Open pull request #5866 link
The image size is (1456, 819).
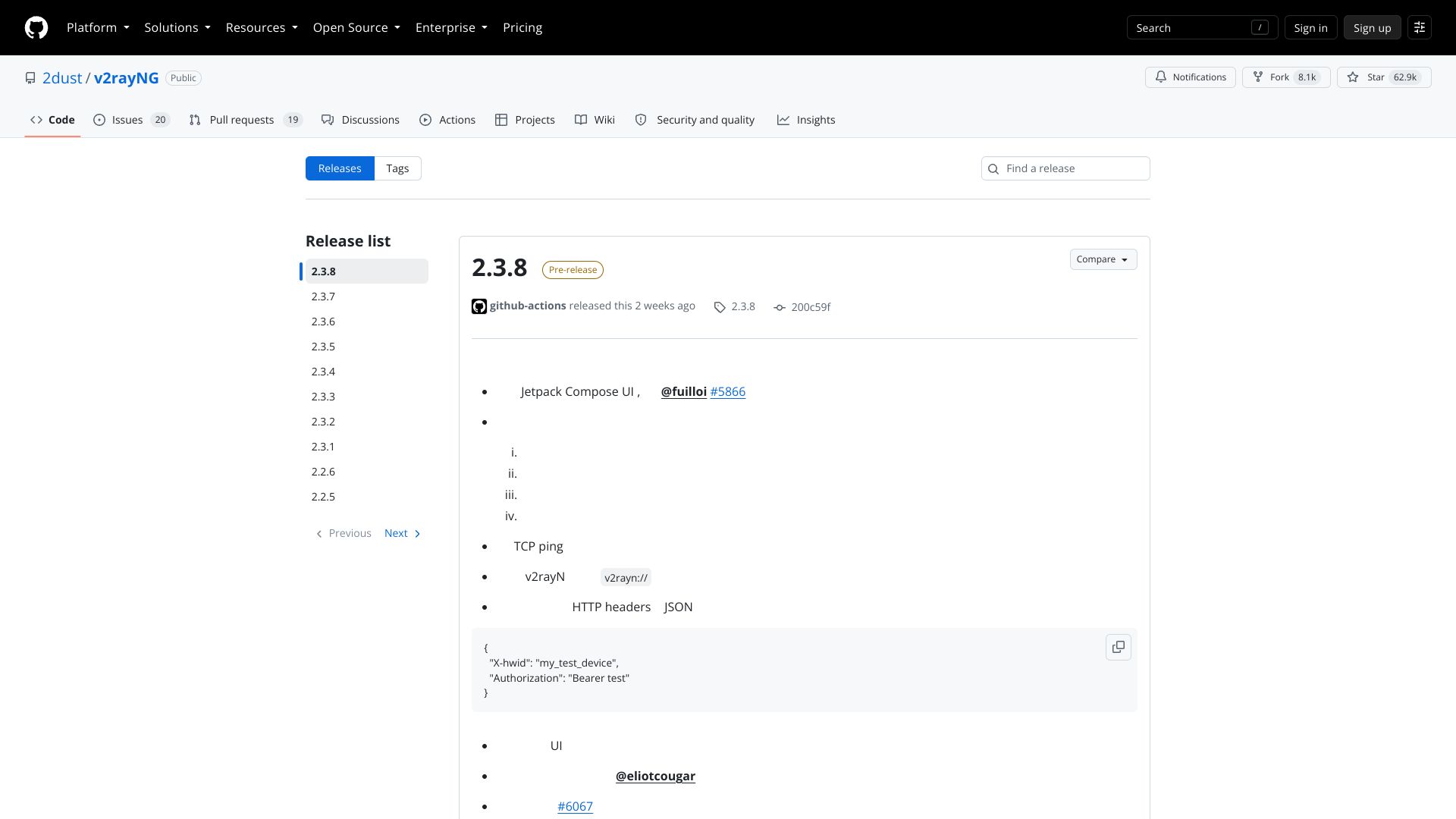(728, 392)
